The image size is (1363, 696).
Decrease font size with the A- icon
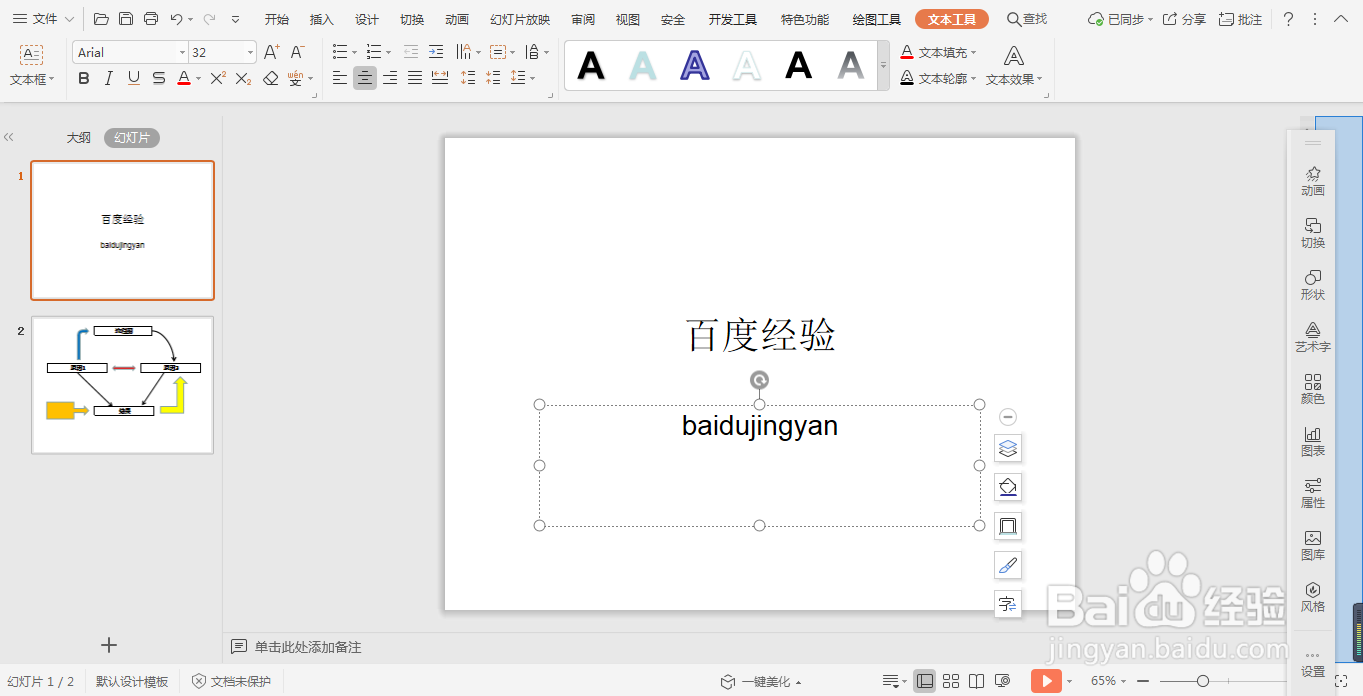297,52
